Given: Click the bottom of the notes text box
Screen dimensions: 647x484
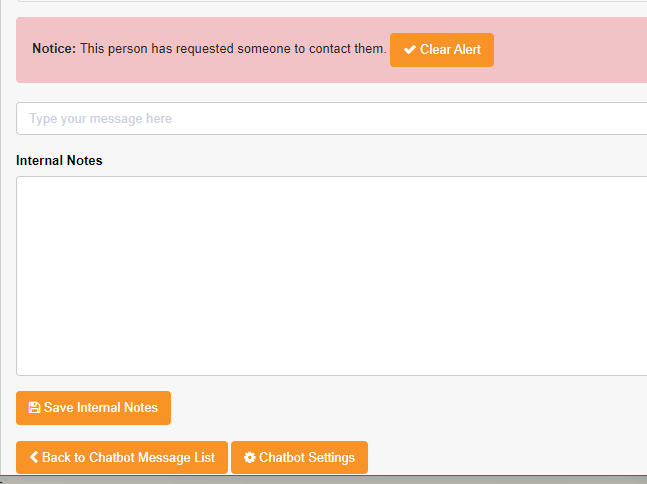Looking at the screenshot, I should pyautogui.click(x=330, y=364).
